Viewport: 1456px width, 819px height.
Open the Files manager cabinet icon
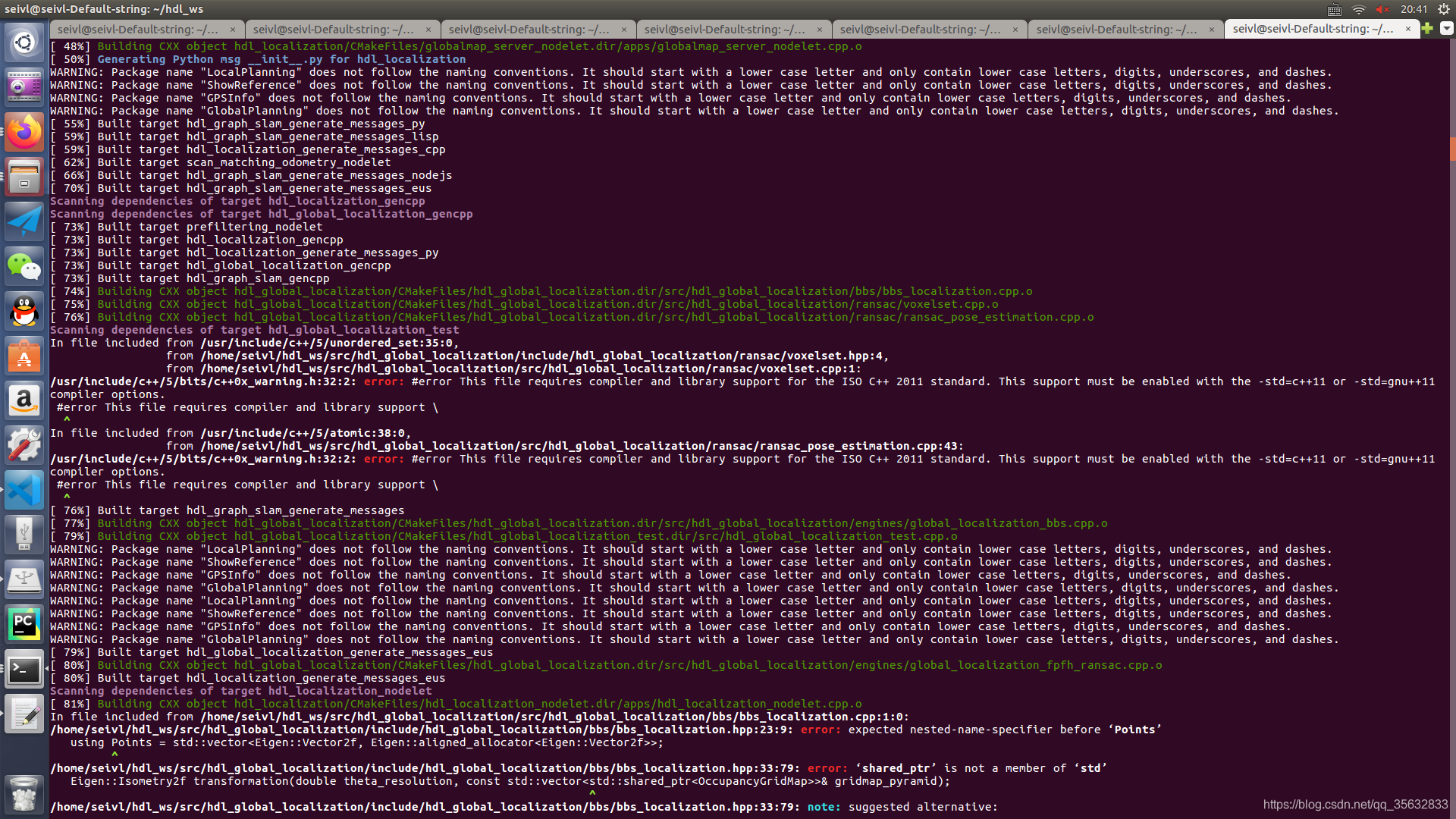(24, 177)
